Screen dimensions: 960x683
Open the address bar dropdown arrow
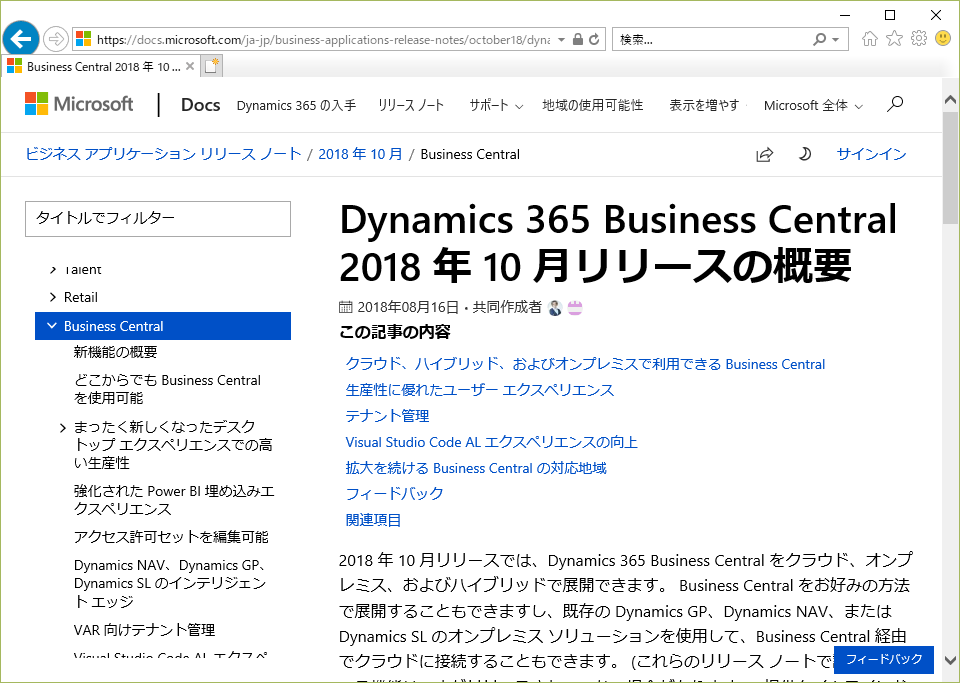tap(561, 39)
